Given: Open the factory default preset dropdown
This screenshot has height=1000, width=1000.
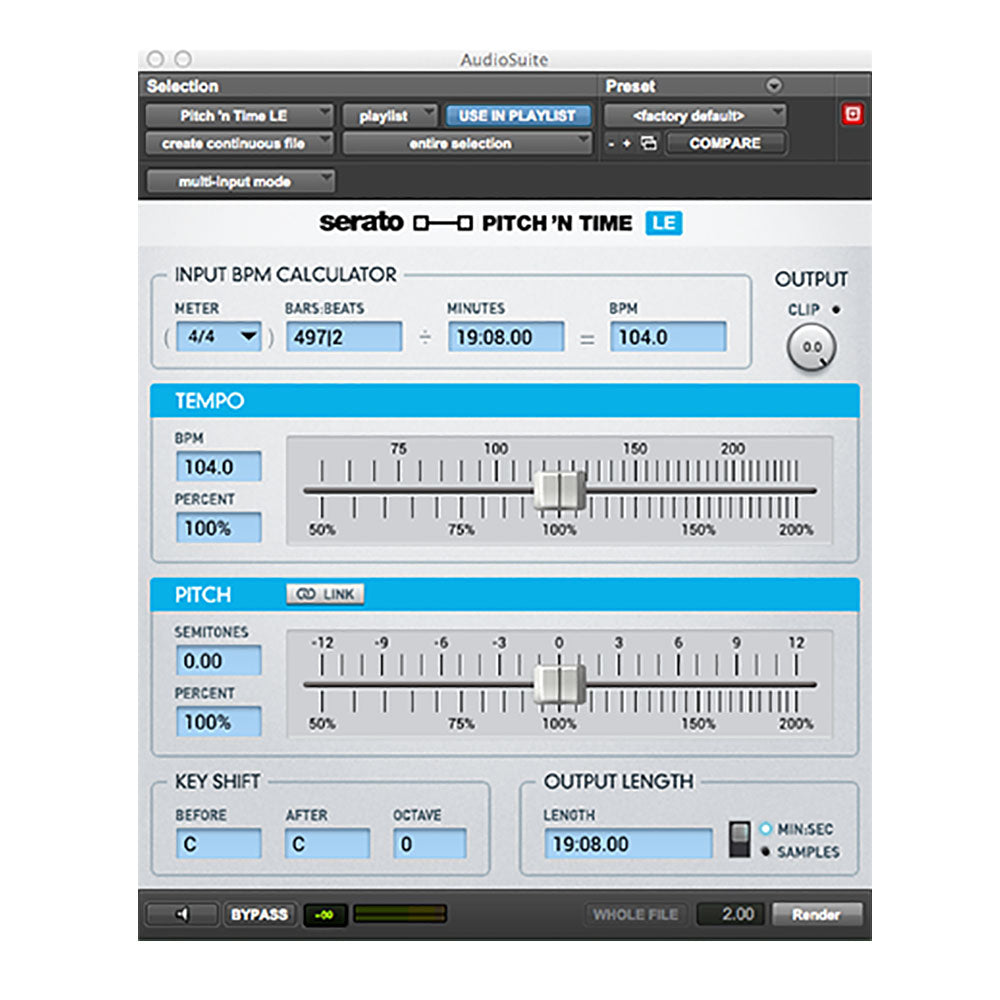Looking at the screenshot, I should click(695, 116).
